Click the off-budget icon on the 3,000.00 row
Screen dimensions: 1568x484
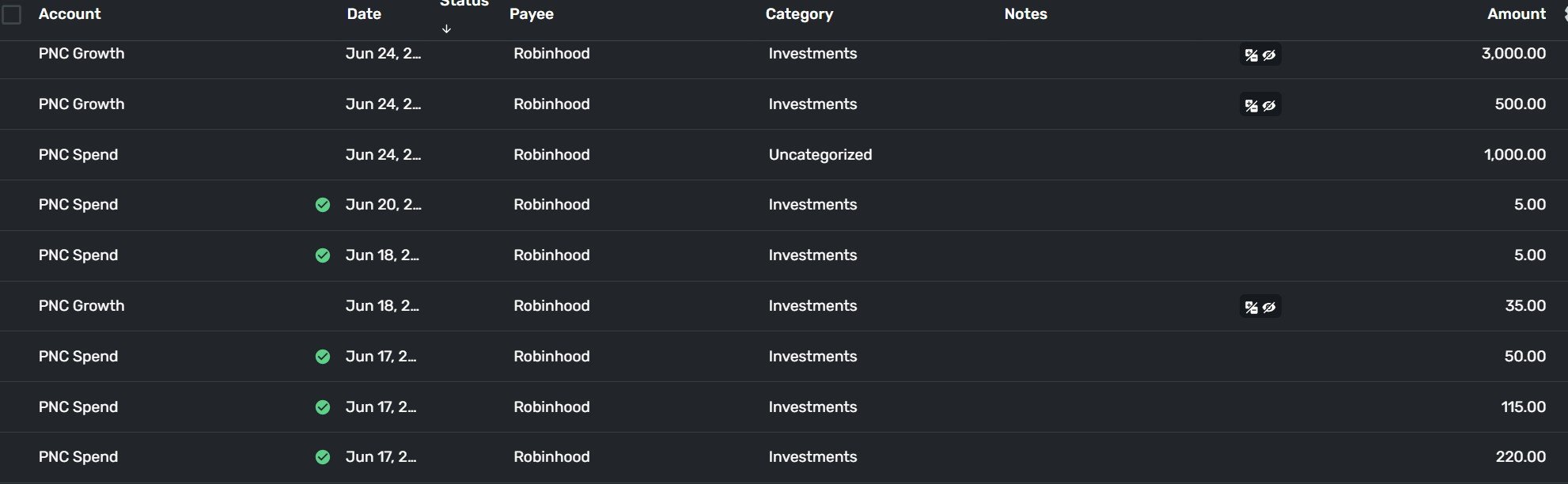(1251, 55)
